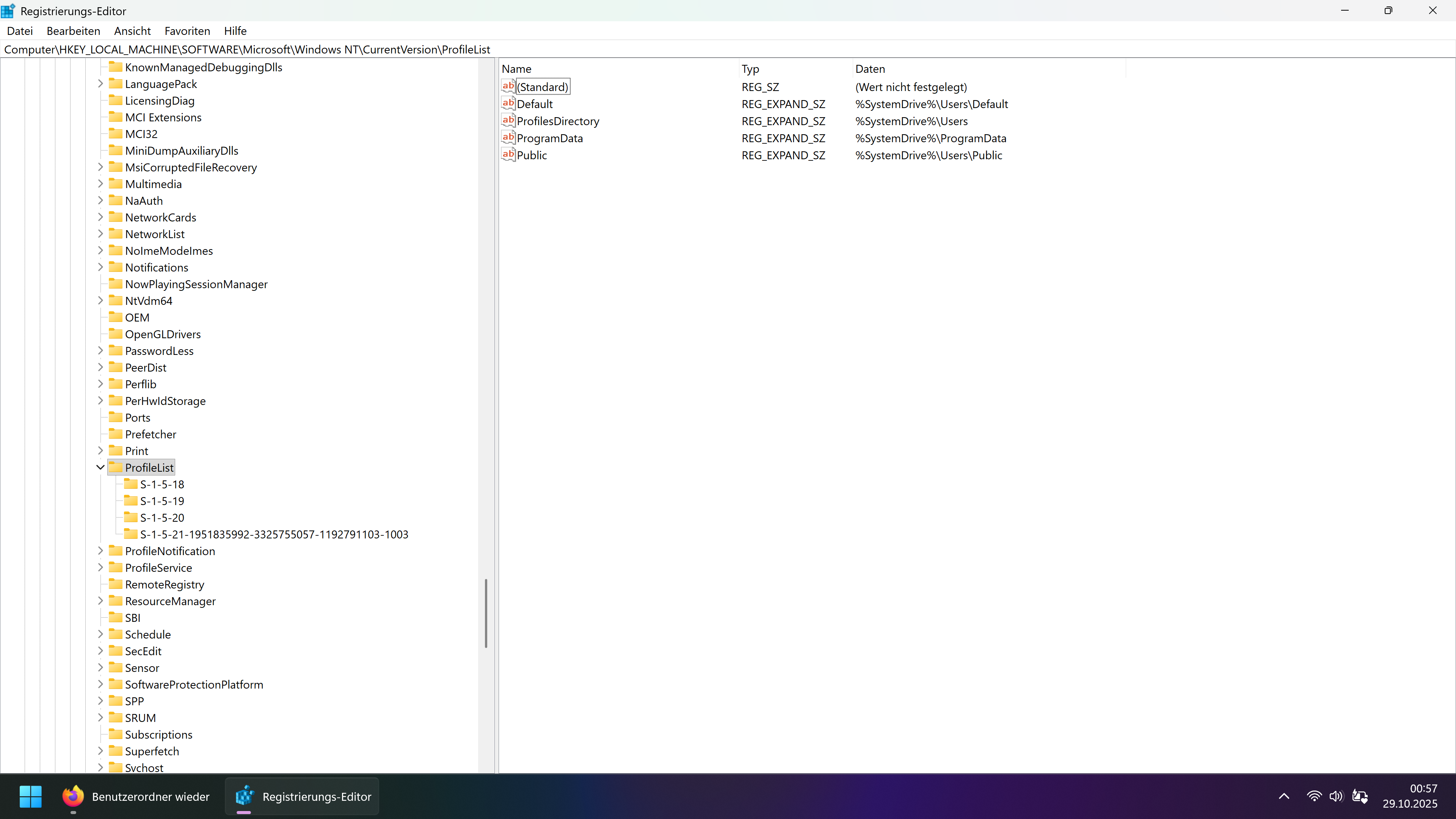Open the Favoriten menu
Image resolution: width=1456 pixels, height=819 pixels.
187,31
